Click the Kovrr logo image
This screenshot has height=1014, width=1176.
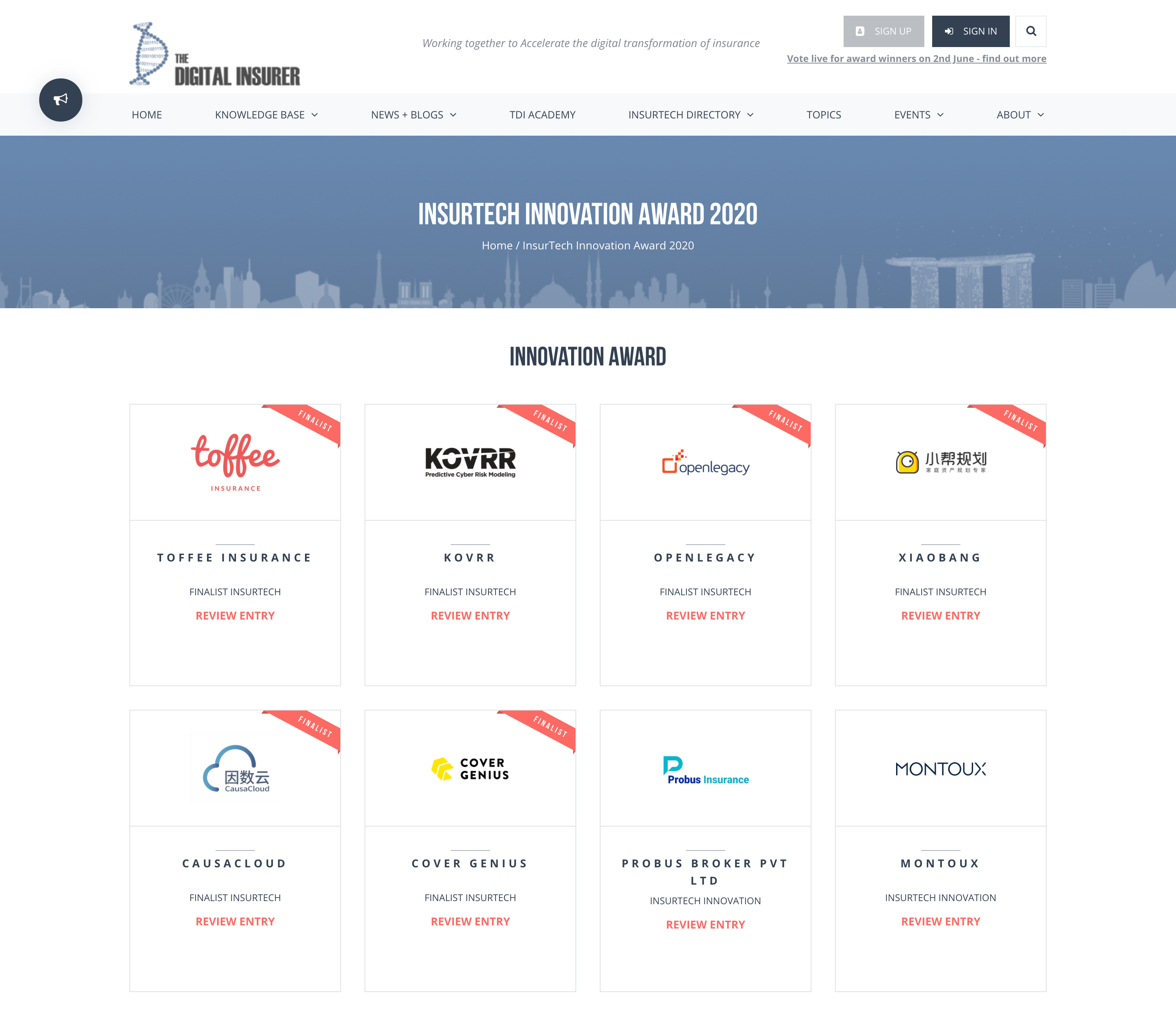470,462
